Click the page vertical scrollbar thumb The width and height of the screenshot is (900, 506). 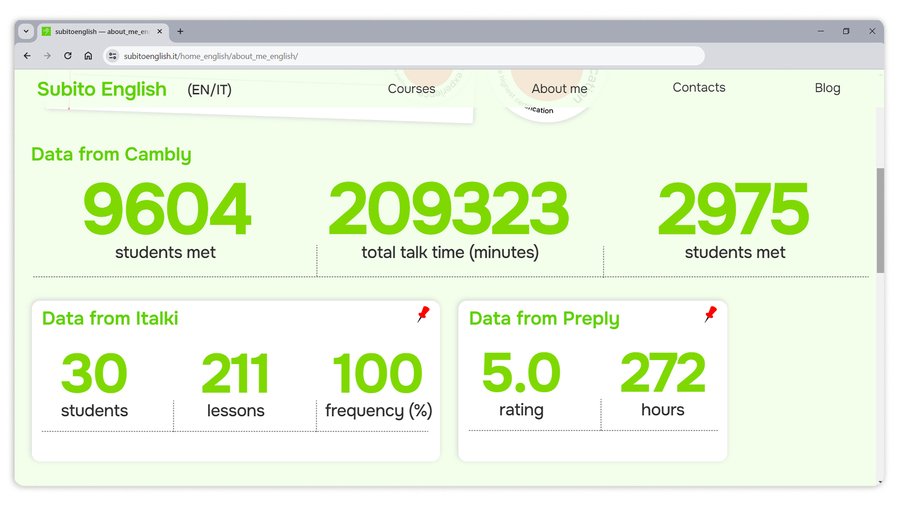880,220
